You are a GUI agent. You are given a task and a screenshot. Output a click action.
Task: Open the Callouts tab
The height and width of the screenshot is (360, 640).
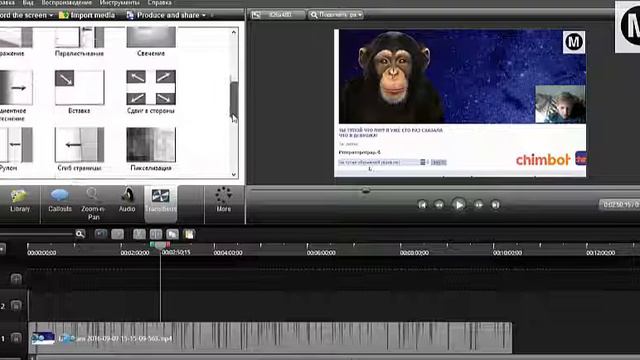click(x=60, y=200)
